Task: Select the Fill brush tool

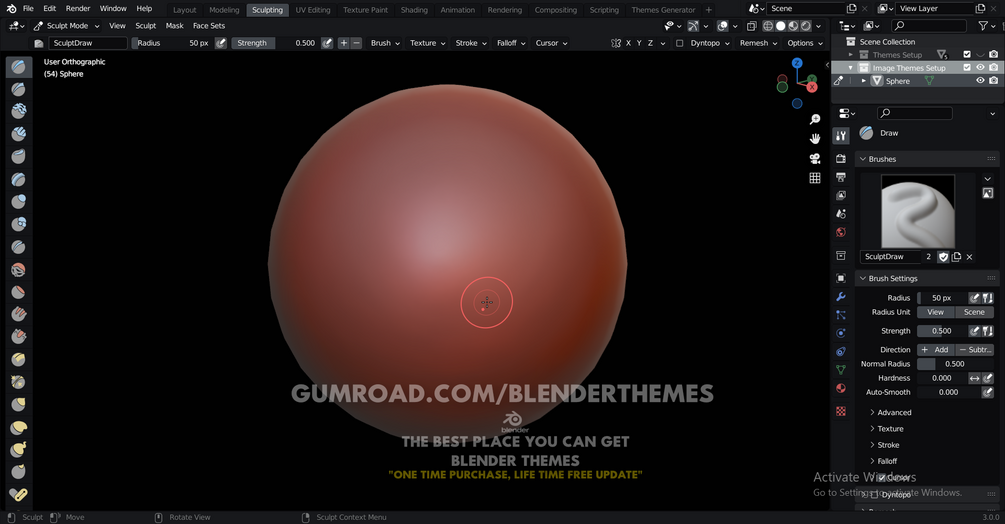Action: click(19, 315)
